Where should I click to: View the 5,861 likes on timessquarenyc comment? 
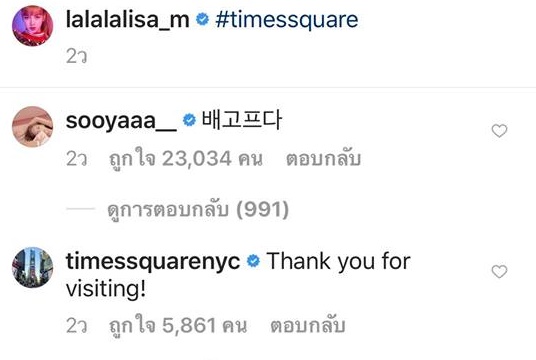(177, 325)
